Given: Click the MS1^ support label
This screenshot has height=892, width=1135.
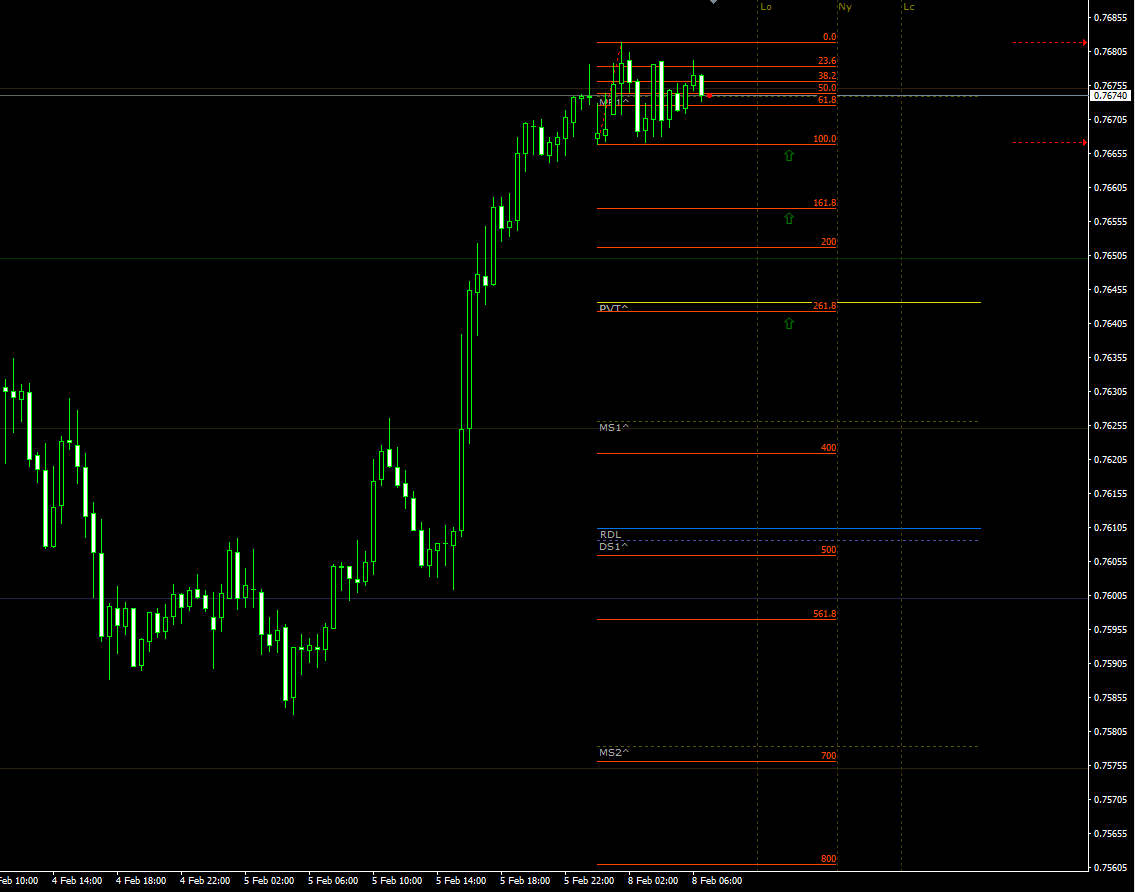Looking at the screenshot, I should point(612,426).
